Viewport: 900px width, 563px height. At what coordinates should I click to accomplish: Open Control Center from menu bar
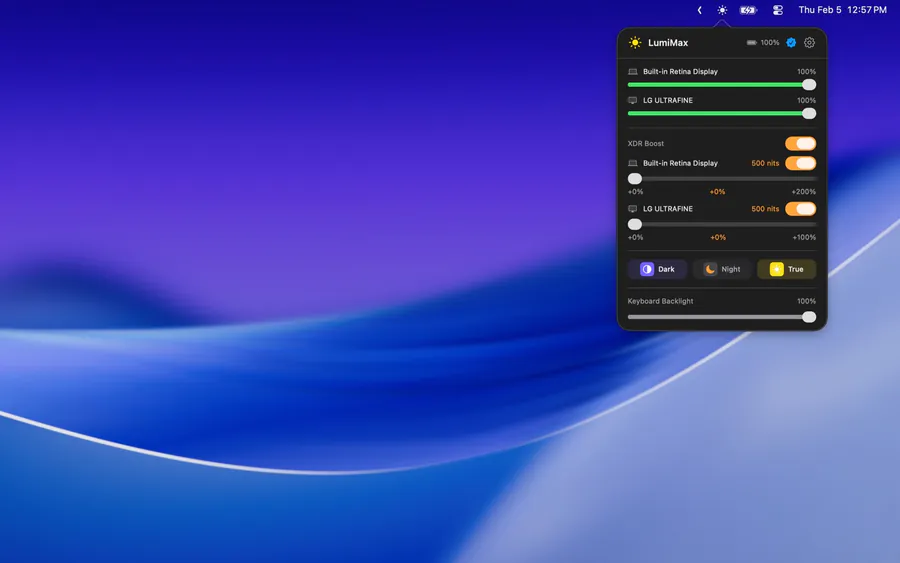coord(778,10)
